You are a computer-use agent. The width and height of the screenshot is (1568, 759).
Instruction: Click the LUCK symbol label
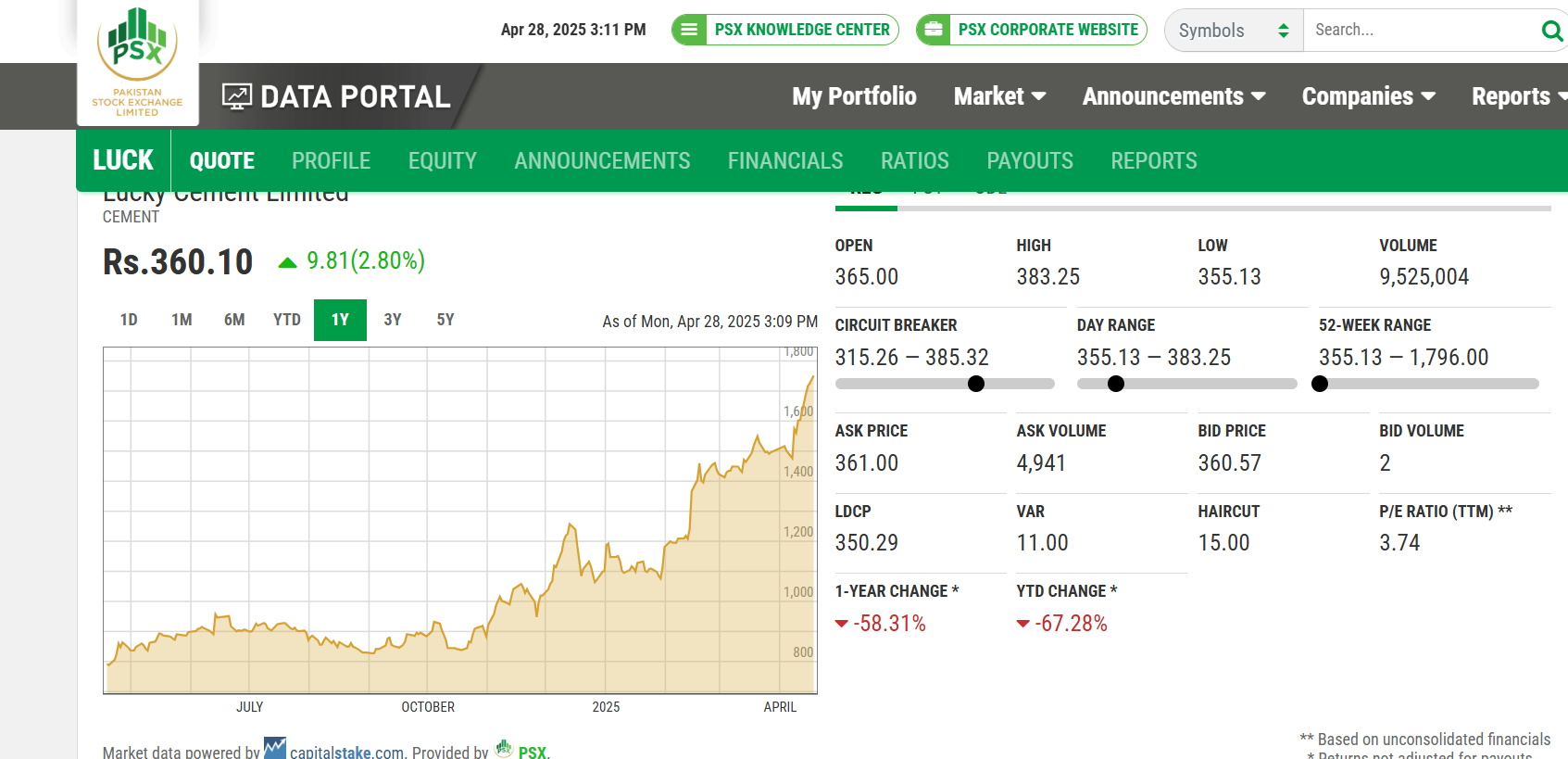123,160
